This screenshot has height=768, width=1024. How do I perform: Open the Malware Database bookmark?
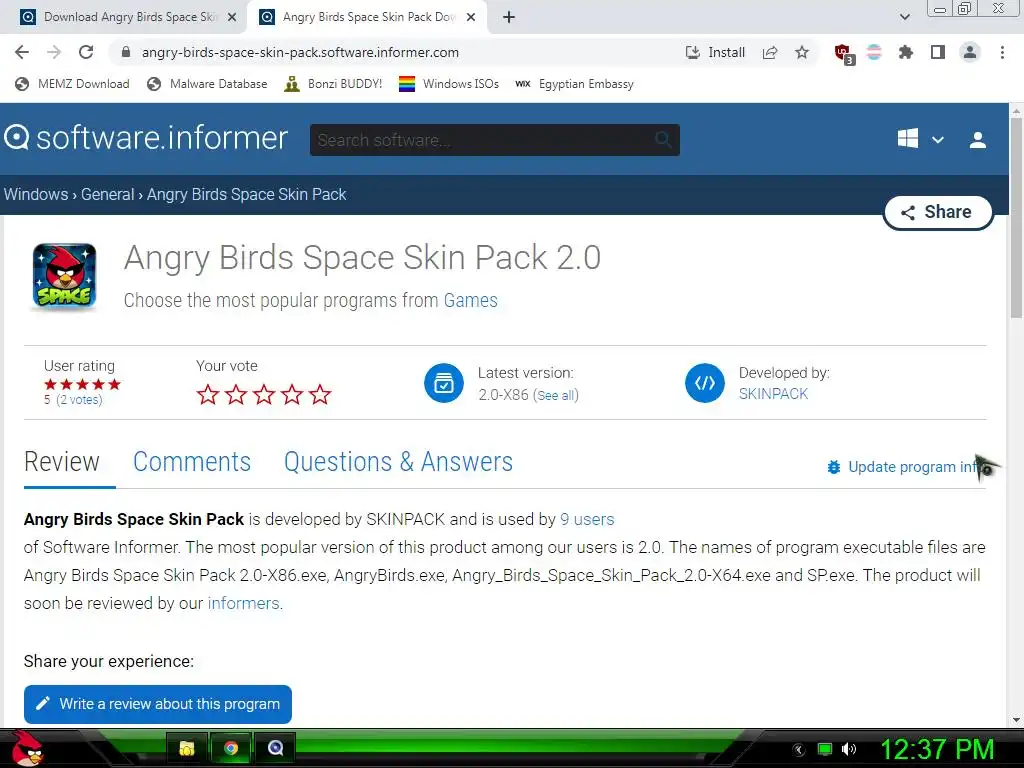[x=208, y=84]
